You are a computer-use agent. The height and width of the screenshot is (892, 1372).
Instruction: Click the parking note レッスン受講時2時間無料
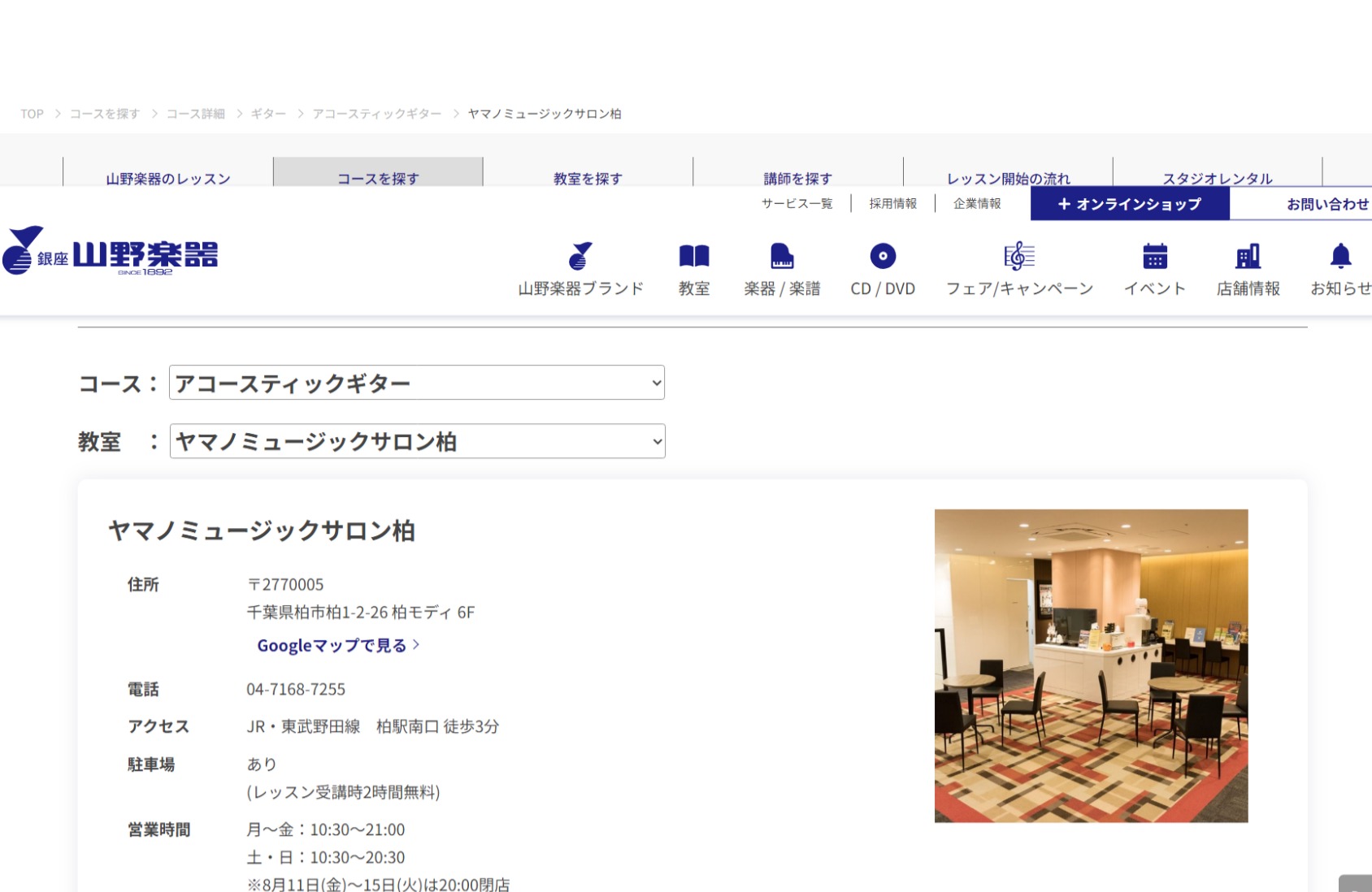coord(343,792)
